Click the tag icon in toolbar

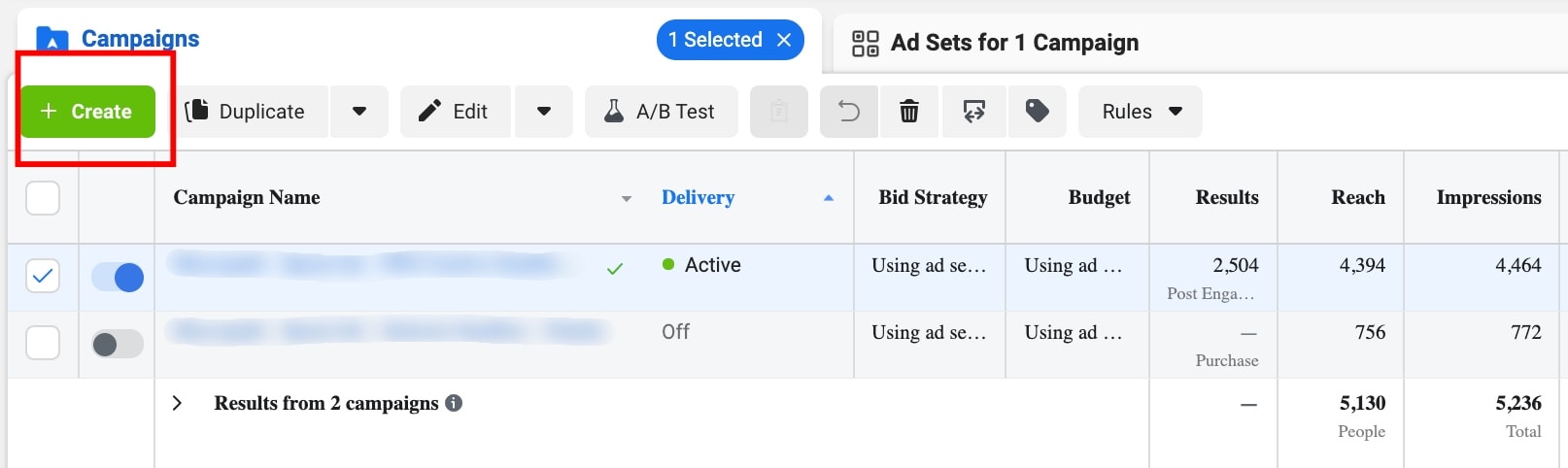tap(1037, 112)
